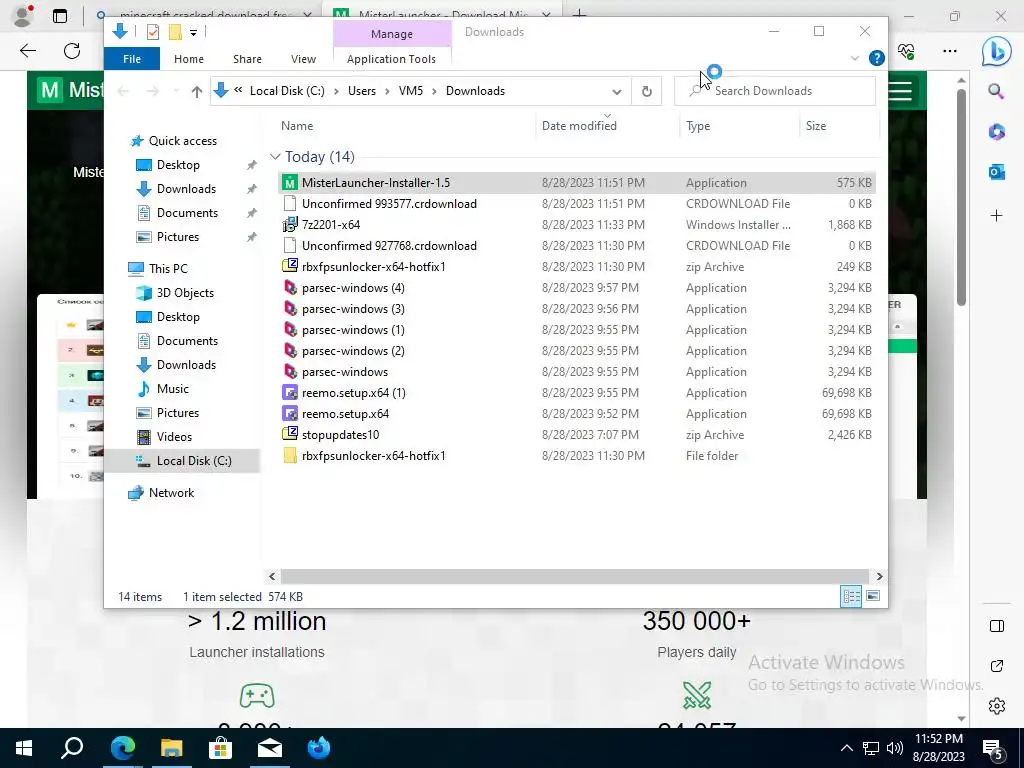Click Users in address breadcrumb
Image resolution: width=1024 pixels, height=768 pixels.
pos(362,91)
